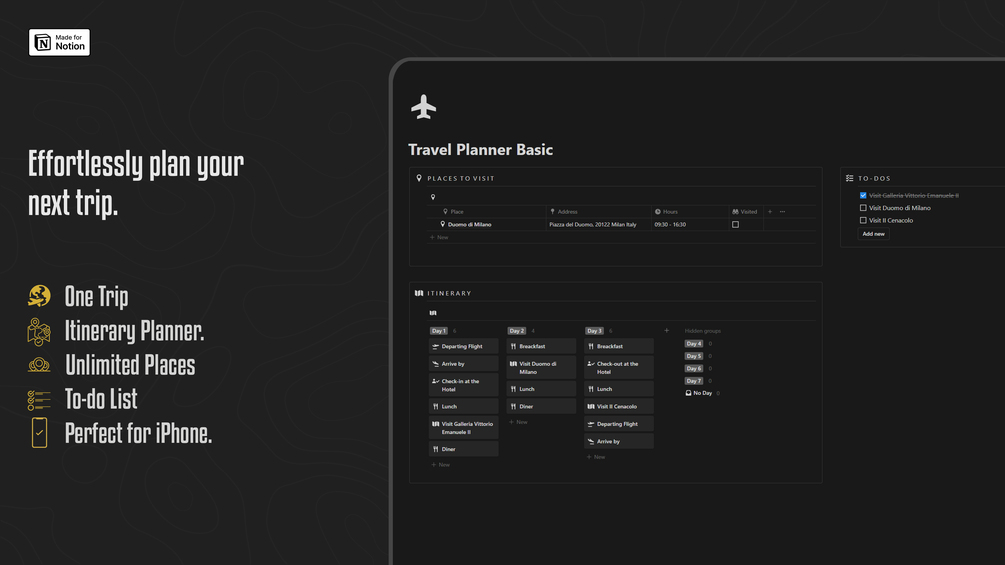Show hidden group Day 7
Screen dimensions: 1005x565
click(x=694, y=381)
